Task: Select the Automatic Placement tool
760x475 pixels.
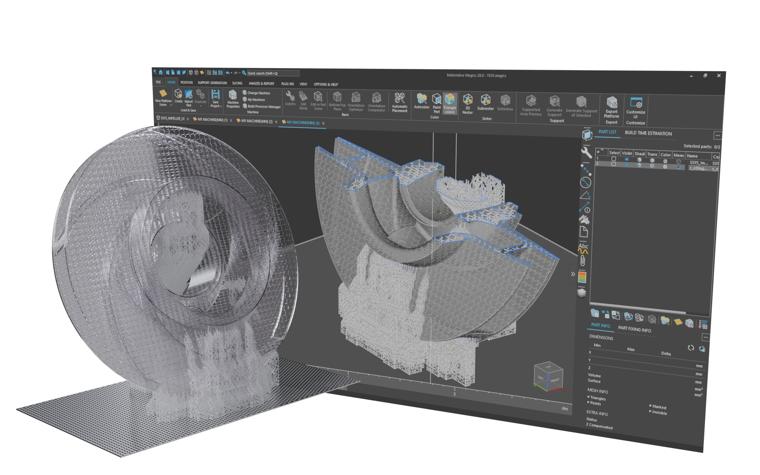Action: (x=397, y=100)
